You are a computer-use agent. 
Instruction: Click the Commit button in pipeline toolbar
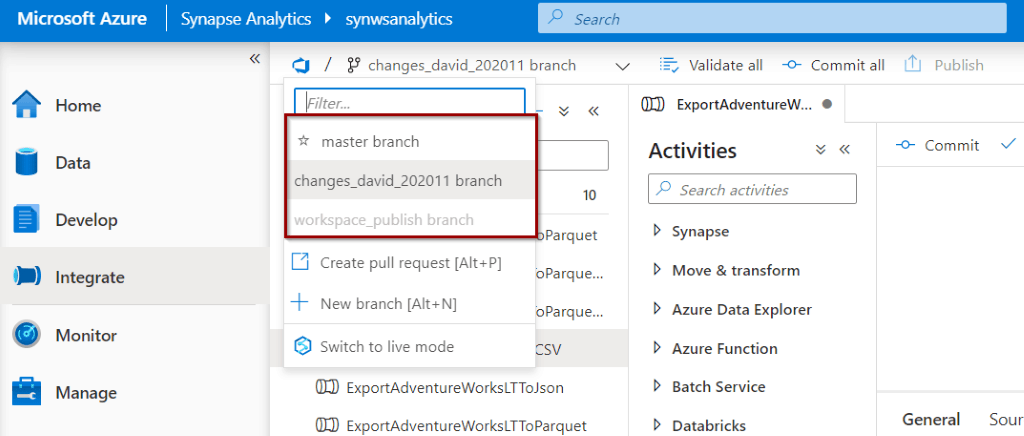click(x=937, y=145)
